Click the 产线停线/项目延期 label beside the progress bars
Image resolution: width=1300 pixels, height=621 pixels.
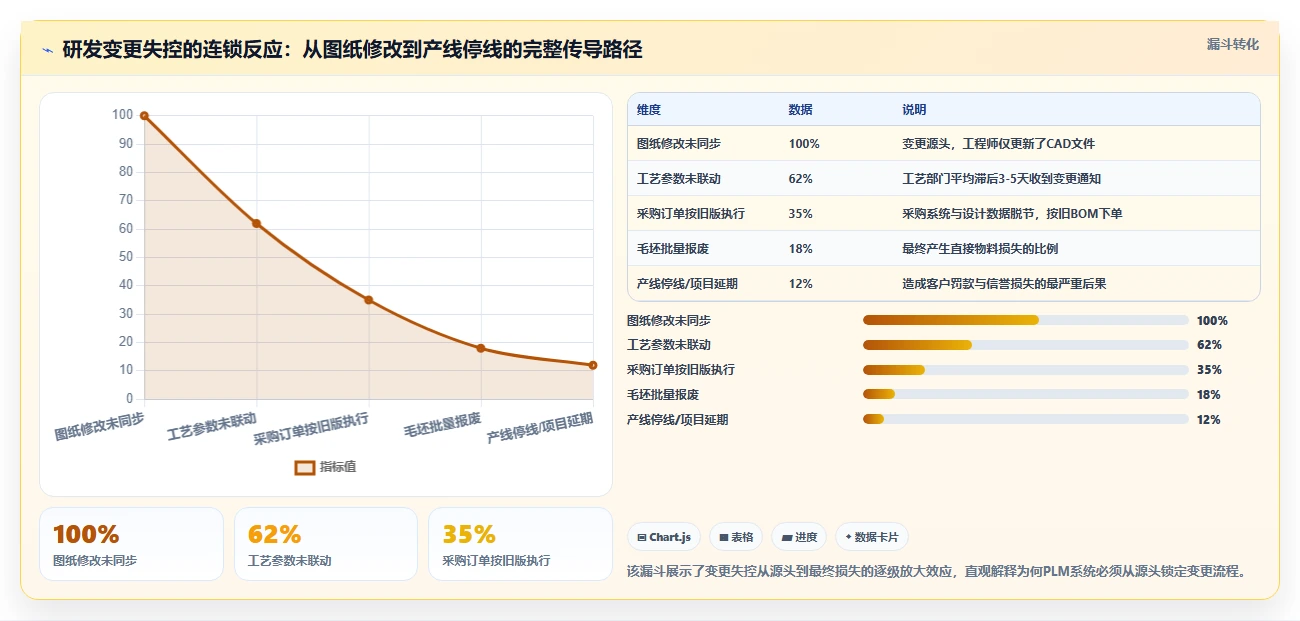677,420
